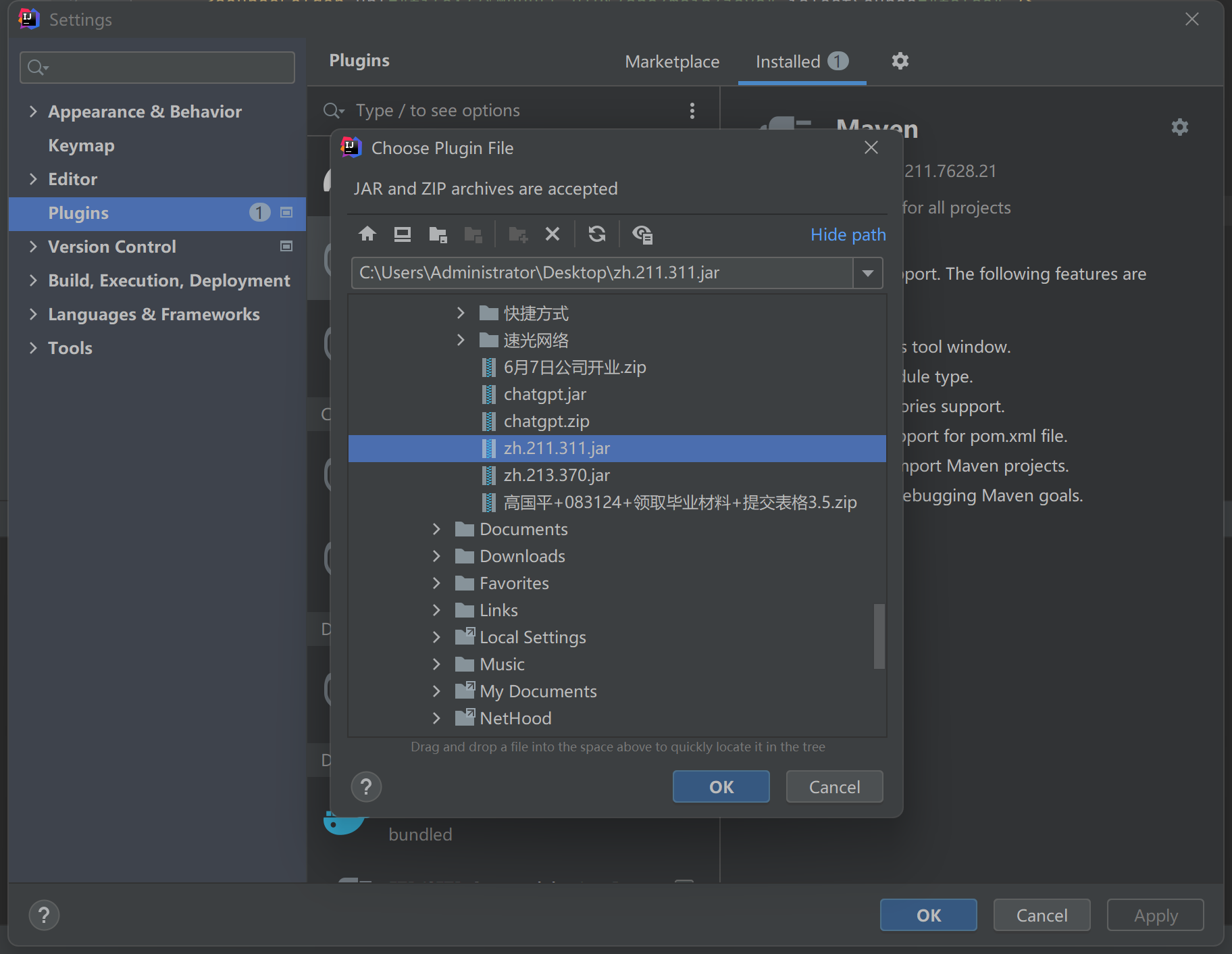Expand Languages & Frameworks section
Screen dimensions: 1232x954
click(x=33, y=313)
